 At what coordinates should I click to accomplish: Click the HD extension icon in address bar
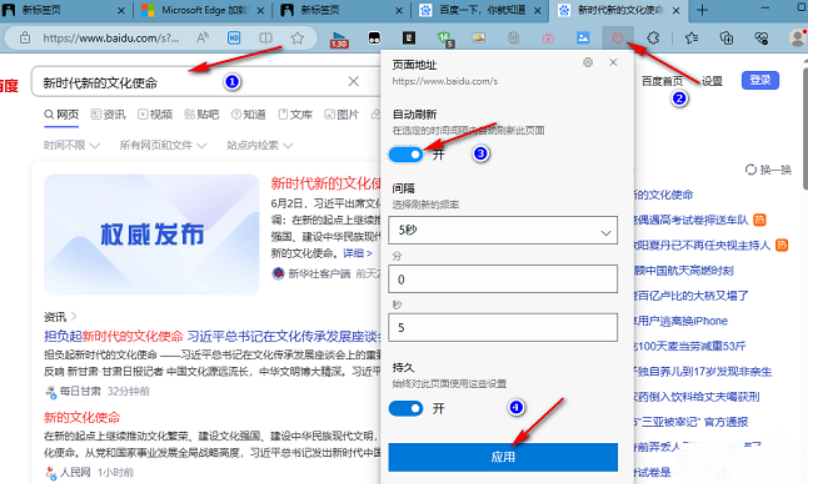(x=234, y=37)
